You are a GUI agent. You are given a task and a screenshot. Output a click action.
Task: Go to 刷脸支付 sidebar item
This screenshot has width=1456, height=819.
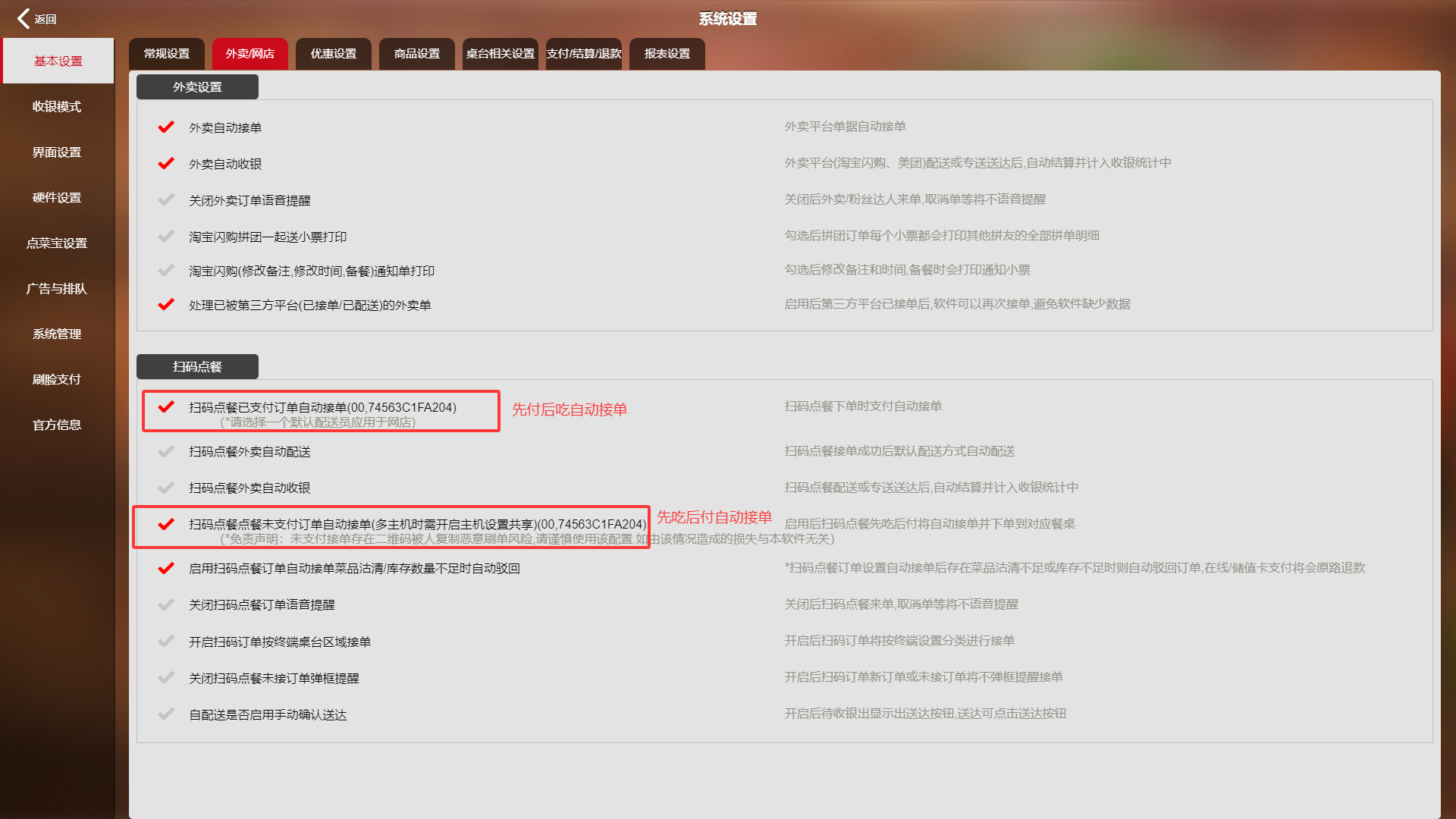click(x=57, y=379)
